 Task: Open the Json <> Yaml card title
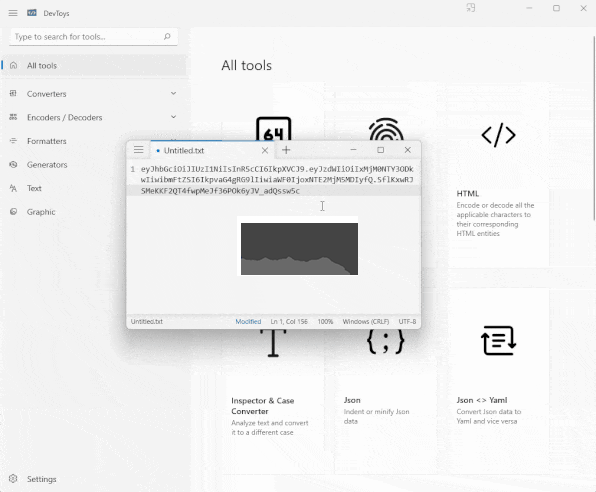click(x=482, y=400)
